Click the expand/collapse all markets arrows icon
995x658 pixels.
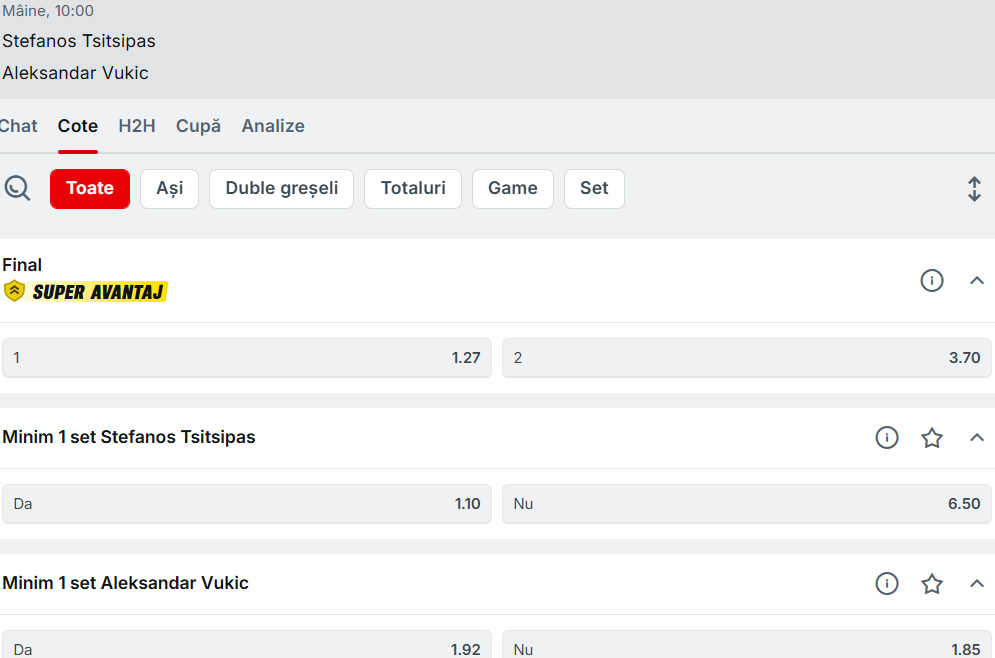974,189
